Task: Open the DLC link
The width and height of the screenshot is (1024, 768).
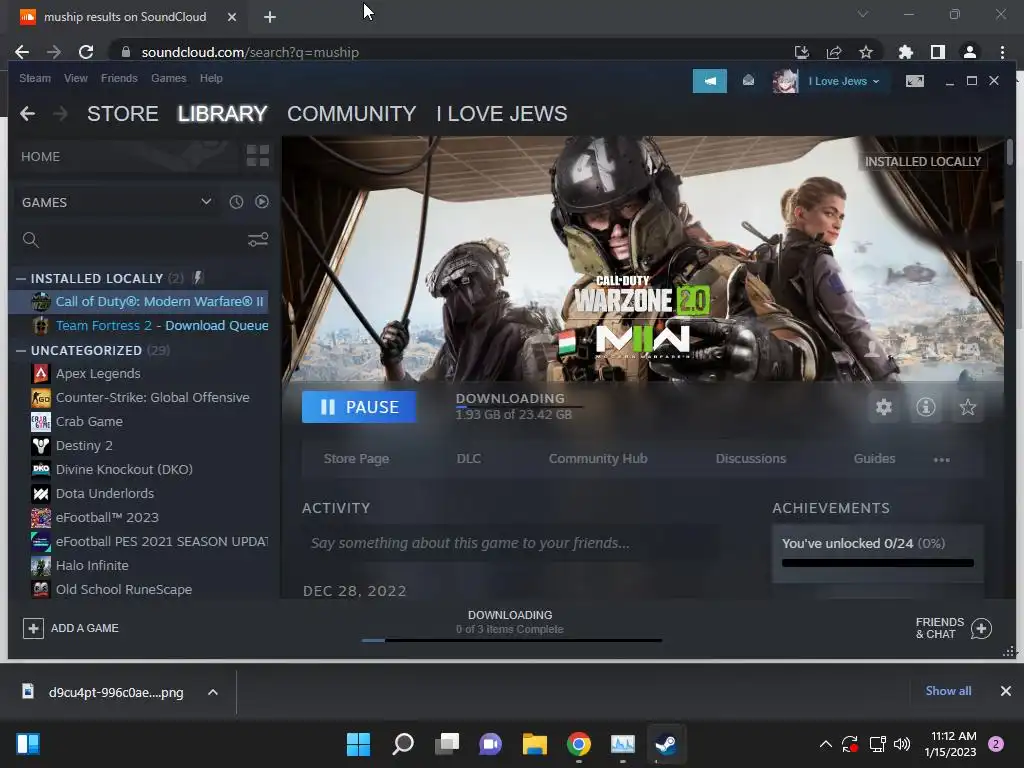Action: point(468,458)
